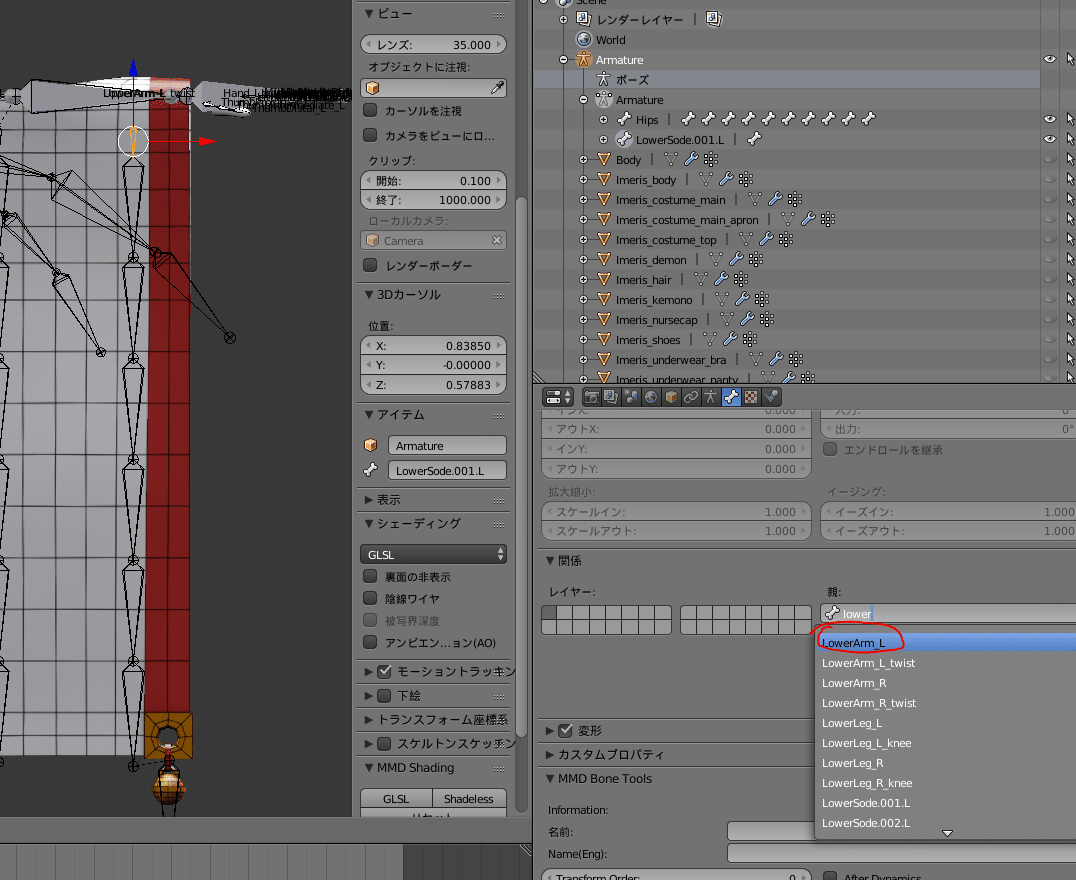
Task: Click the GLSL button in MMD Shading
Action: (396, 798)
